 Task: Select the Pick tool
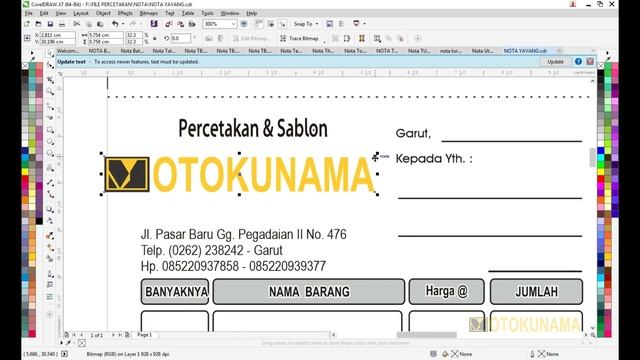50,53
